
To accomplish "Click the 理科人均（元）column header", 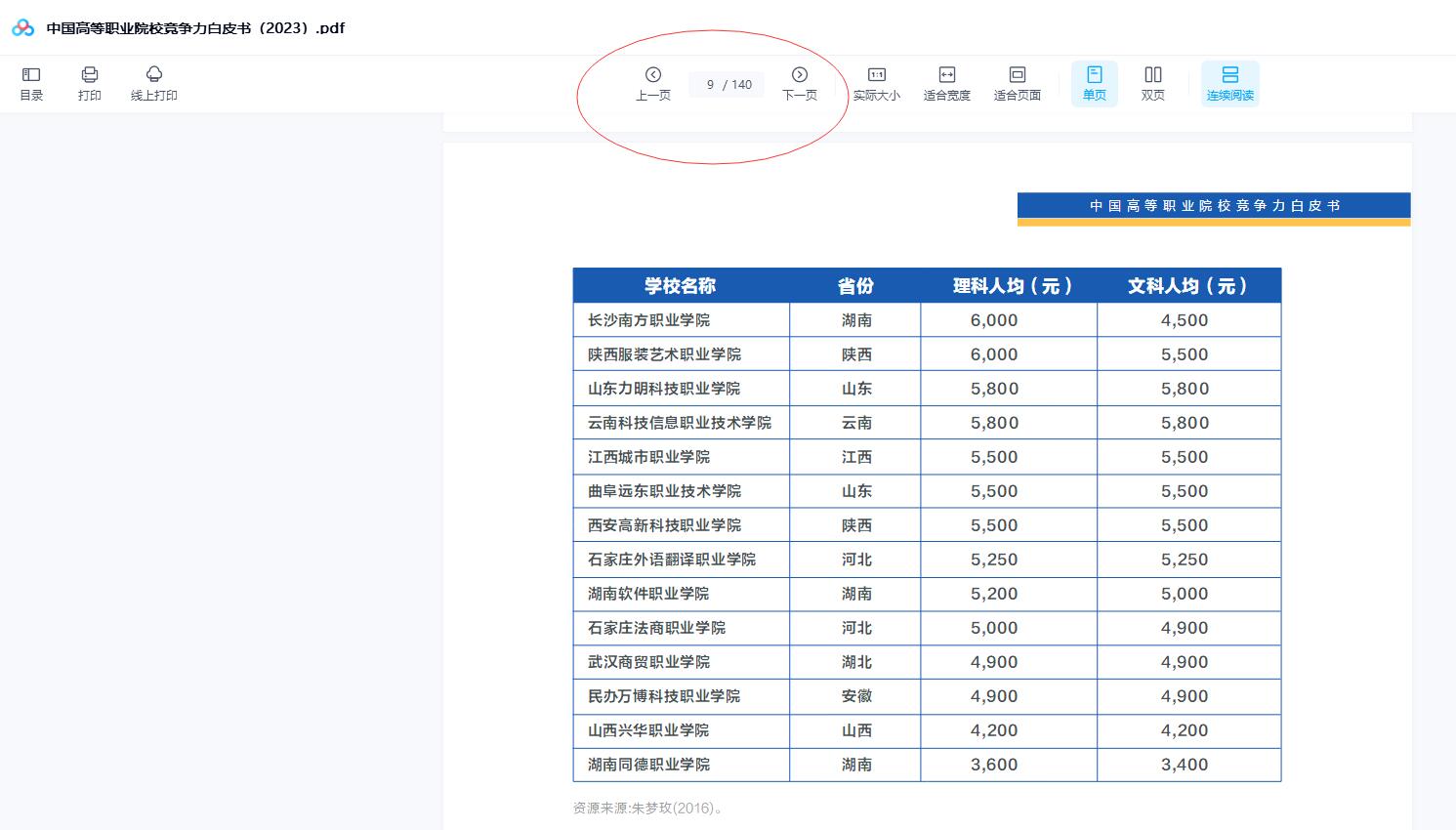I will pos(1012,286).
